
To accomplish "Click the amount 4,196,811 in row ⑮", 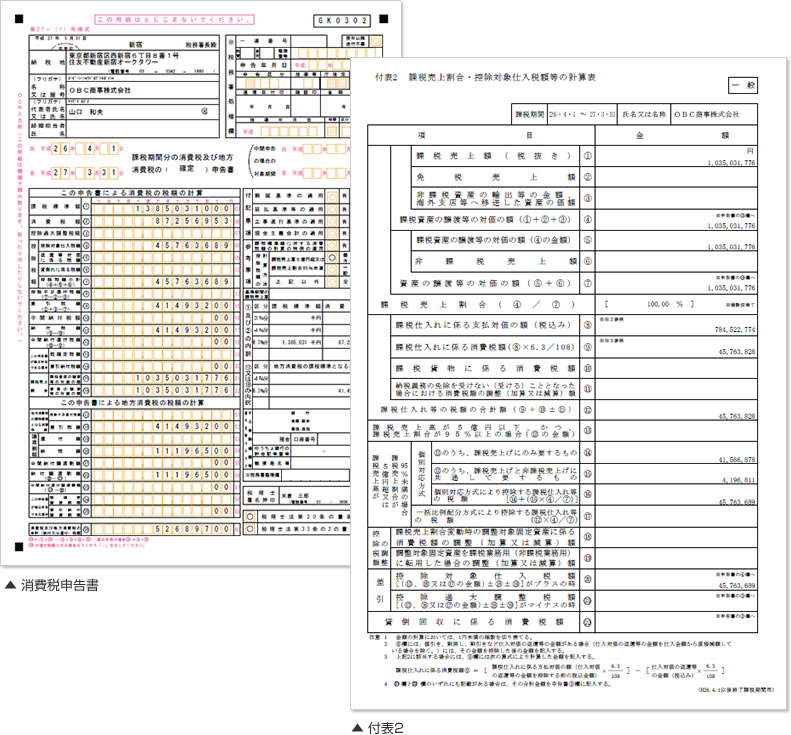I will click(738, 480).
